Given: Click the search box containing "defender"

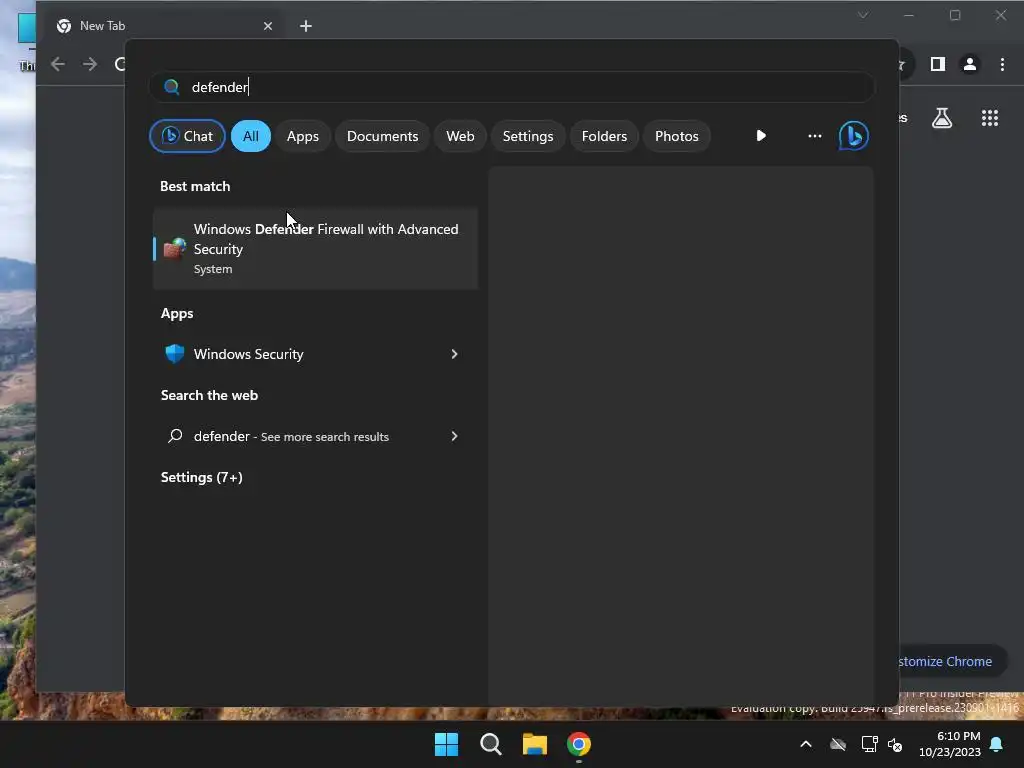Looking at the screenshot, I should pyautogui.click(x=511, y=87).
